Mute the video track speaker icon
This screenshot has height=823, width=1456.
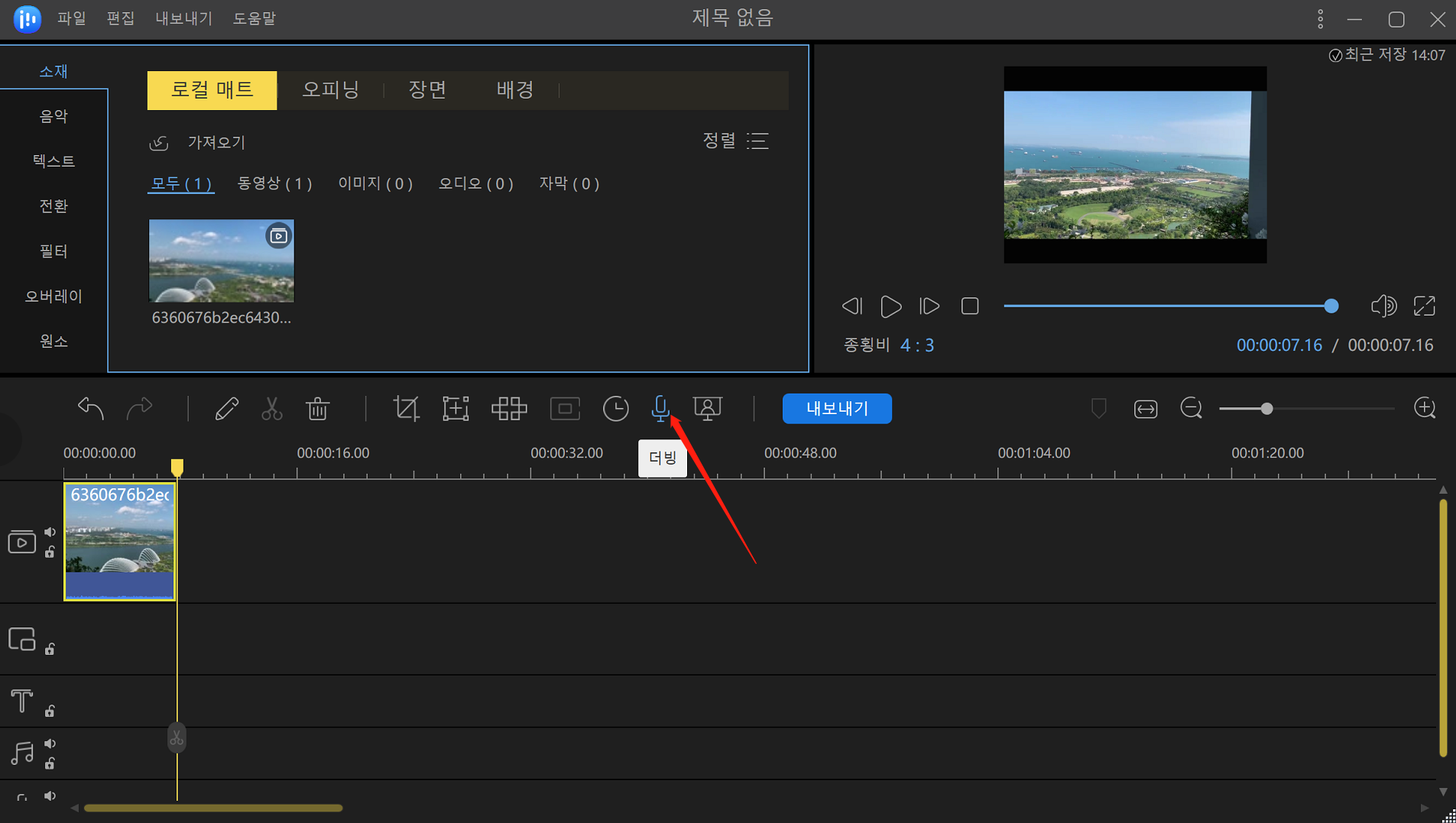click(x=50, y=532)
